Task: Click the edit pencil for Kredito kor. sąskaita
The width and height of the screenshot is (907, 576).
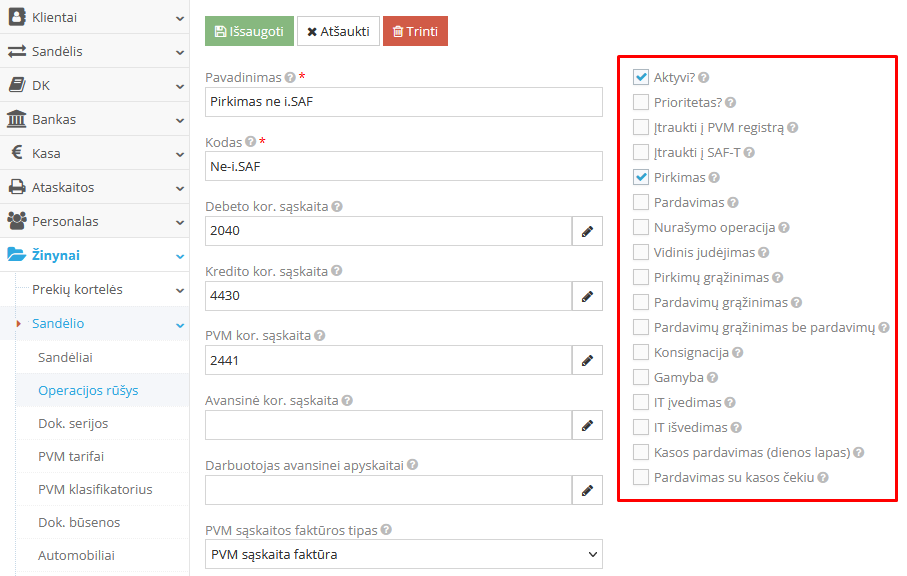Action: pos(587,296)
